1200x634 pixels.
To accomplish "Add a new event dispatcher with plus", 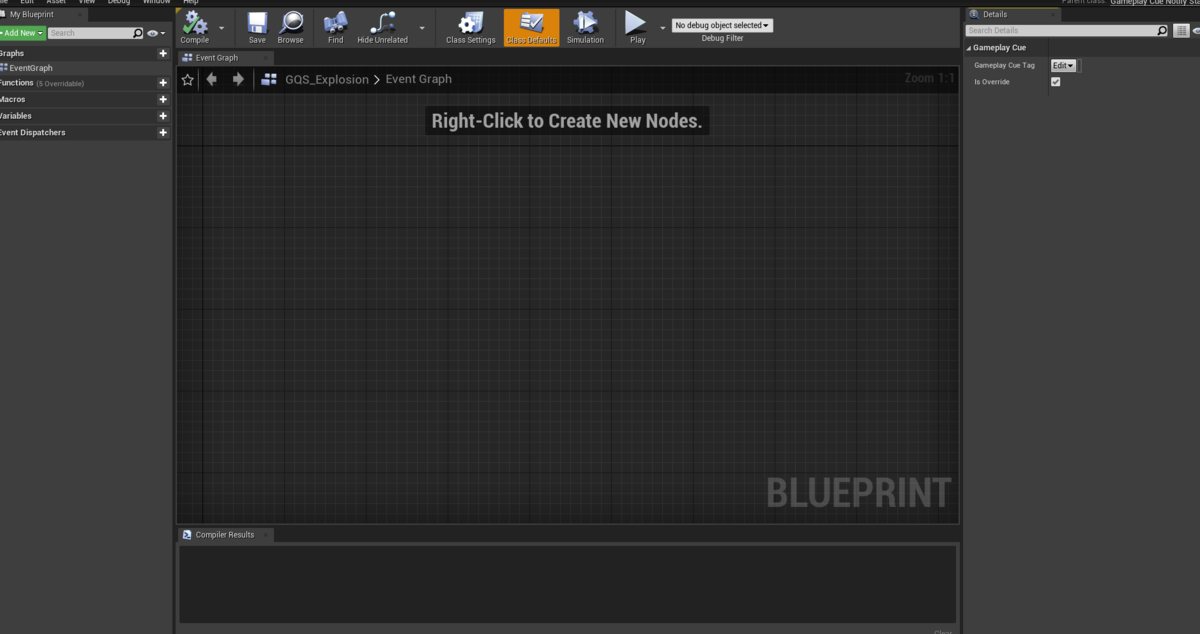I will 163,132.
